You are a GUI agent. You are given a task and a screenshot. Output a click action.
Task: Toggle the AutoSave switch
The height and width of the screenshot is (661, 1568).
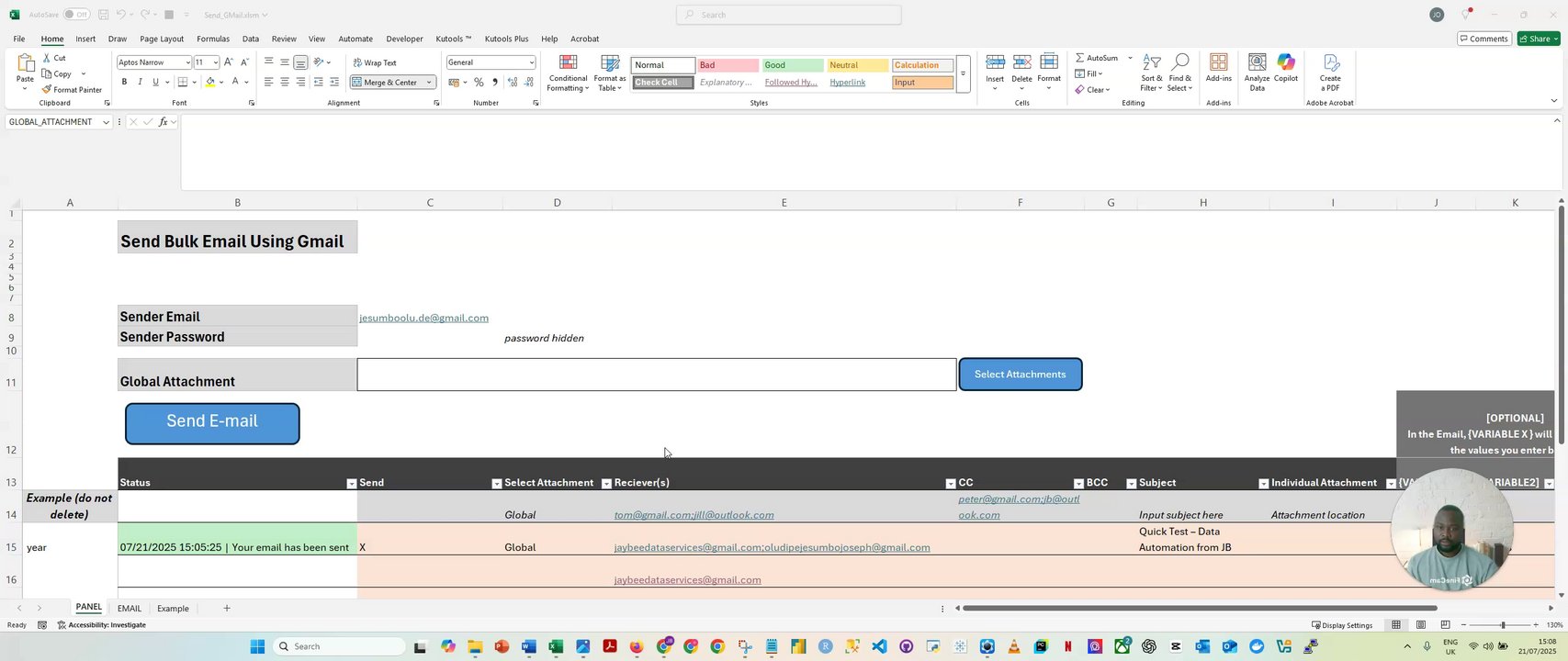76,15
